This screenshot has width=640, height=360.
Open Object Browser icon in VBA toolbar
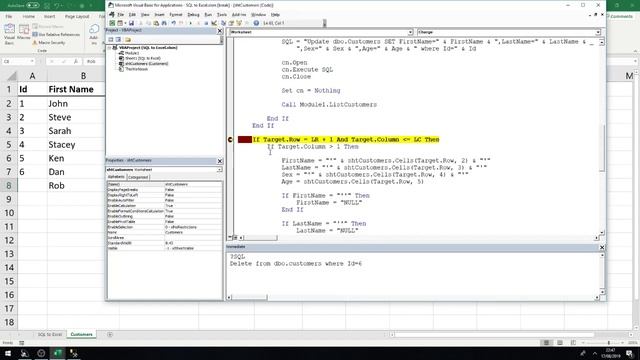point(239,23)
